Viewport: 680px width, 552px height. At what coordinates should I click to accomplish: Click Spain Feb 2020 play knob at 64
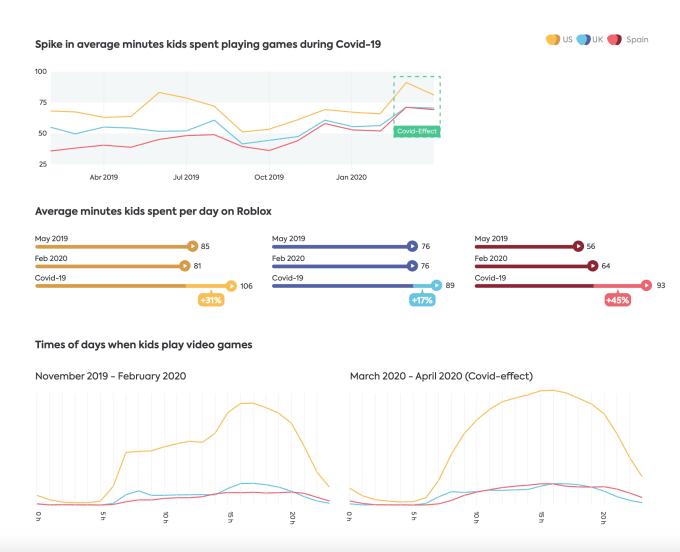593,266
